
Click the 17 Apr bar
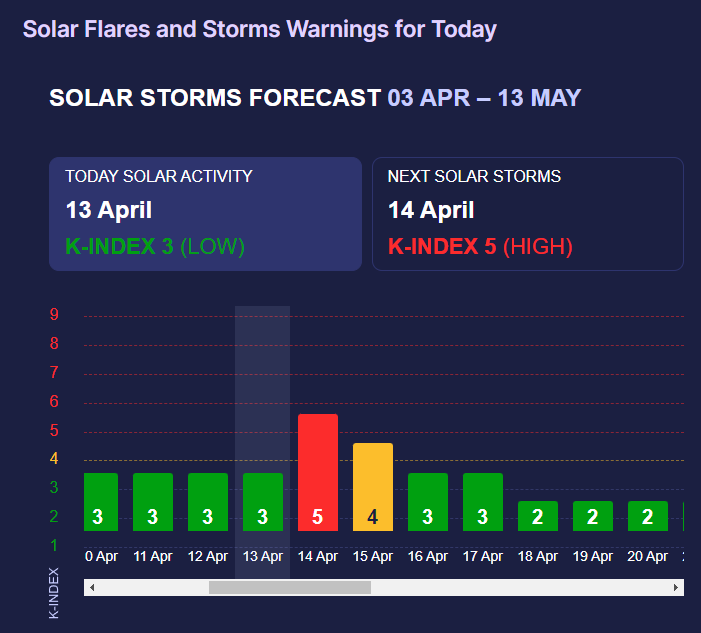(x=483, y=501)
